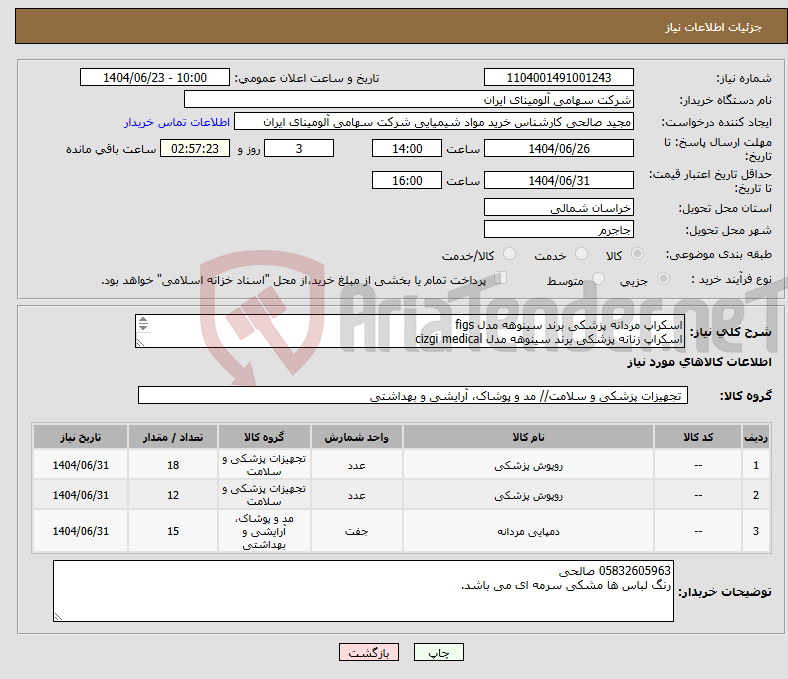The image size is (788, 679).
Task: Click the جزئیات اطلاعات نیاز page title
Action: tap(713, 27)
